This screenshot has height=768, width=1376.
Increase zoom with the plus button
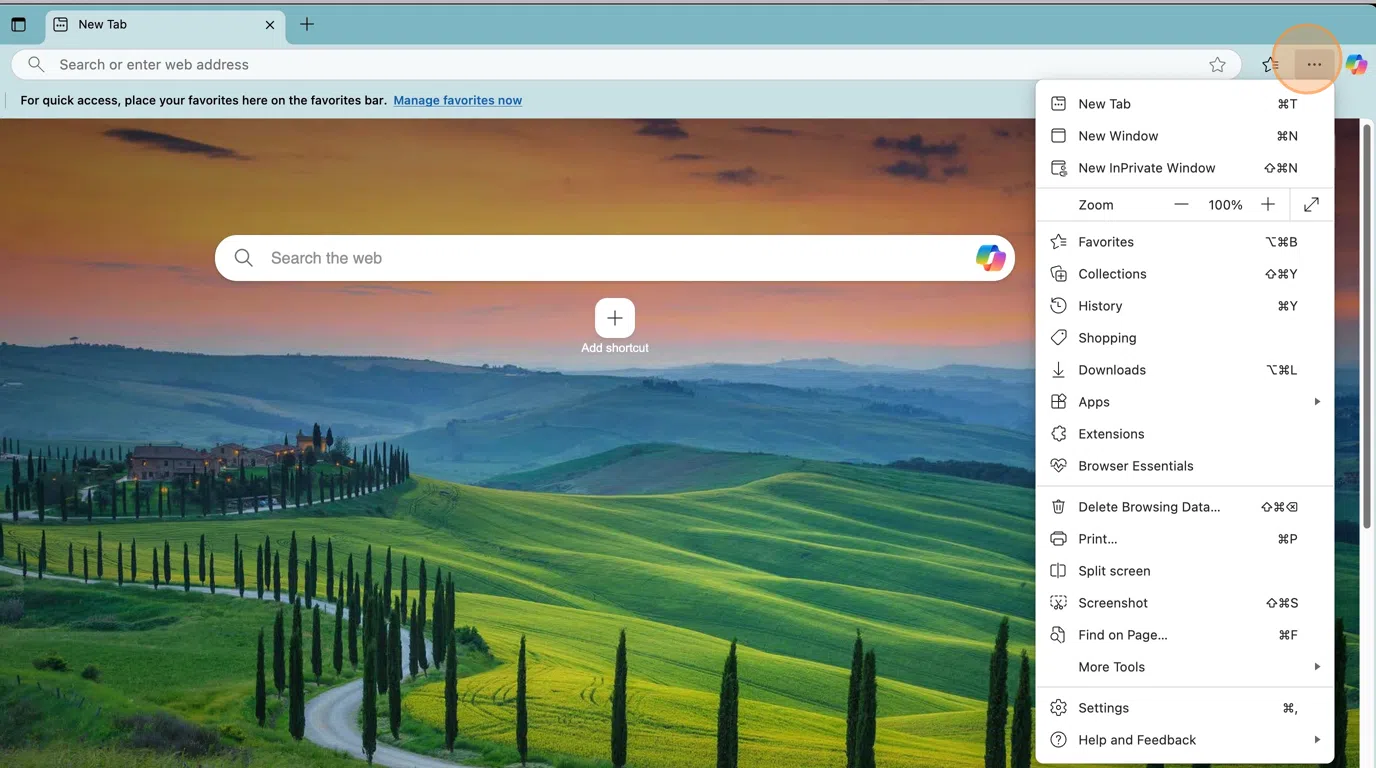(1268, 205)
